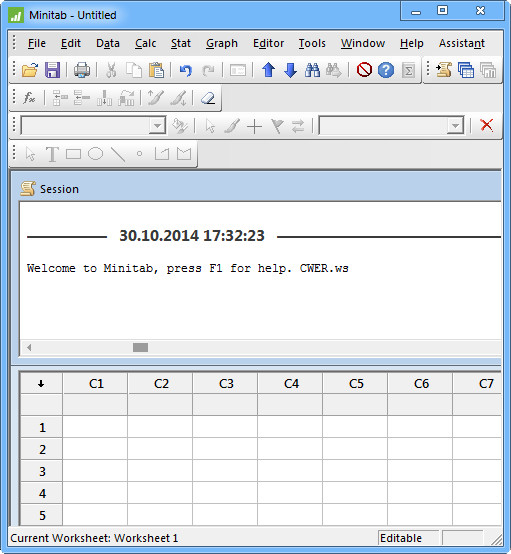This screenshot has width=511, height=554.
Task: Click the Save Project floppy disk icon
Action: 52,70
